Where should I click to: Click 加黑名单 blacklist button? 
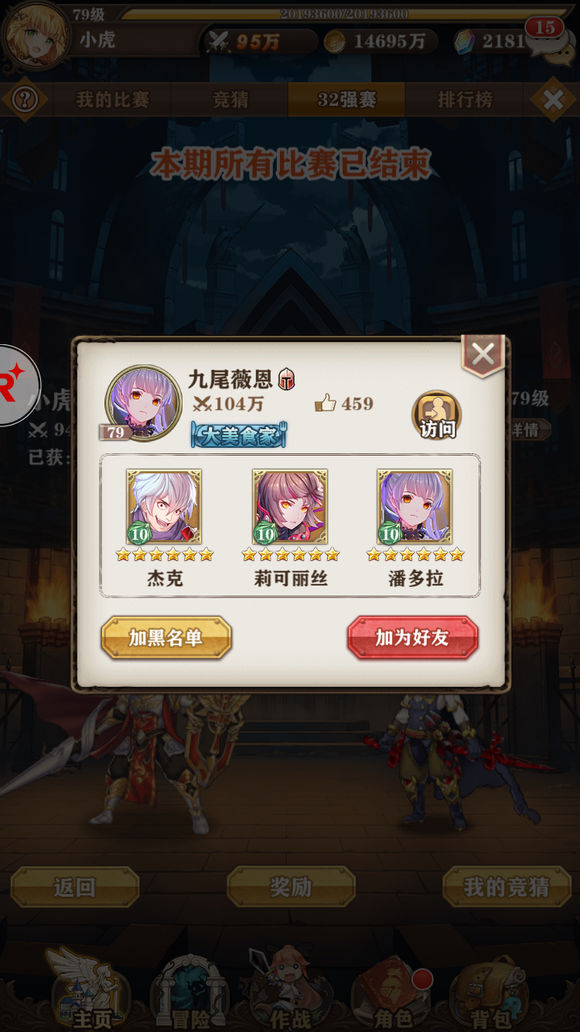click(x=166, y=638)
